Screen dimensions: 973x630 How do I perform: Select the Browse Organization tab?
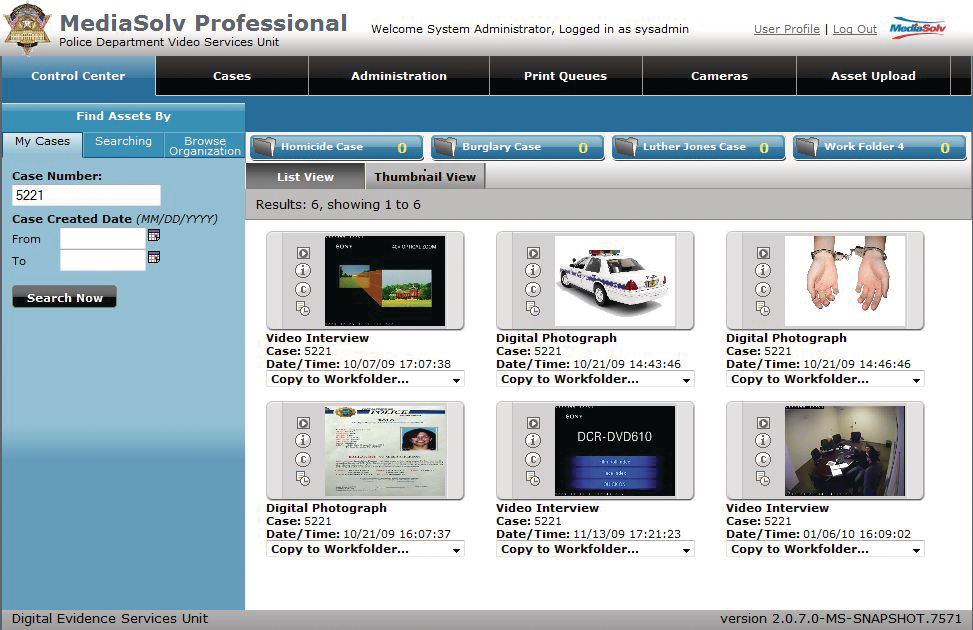coord(205,146)
